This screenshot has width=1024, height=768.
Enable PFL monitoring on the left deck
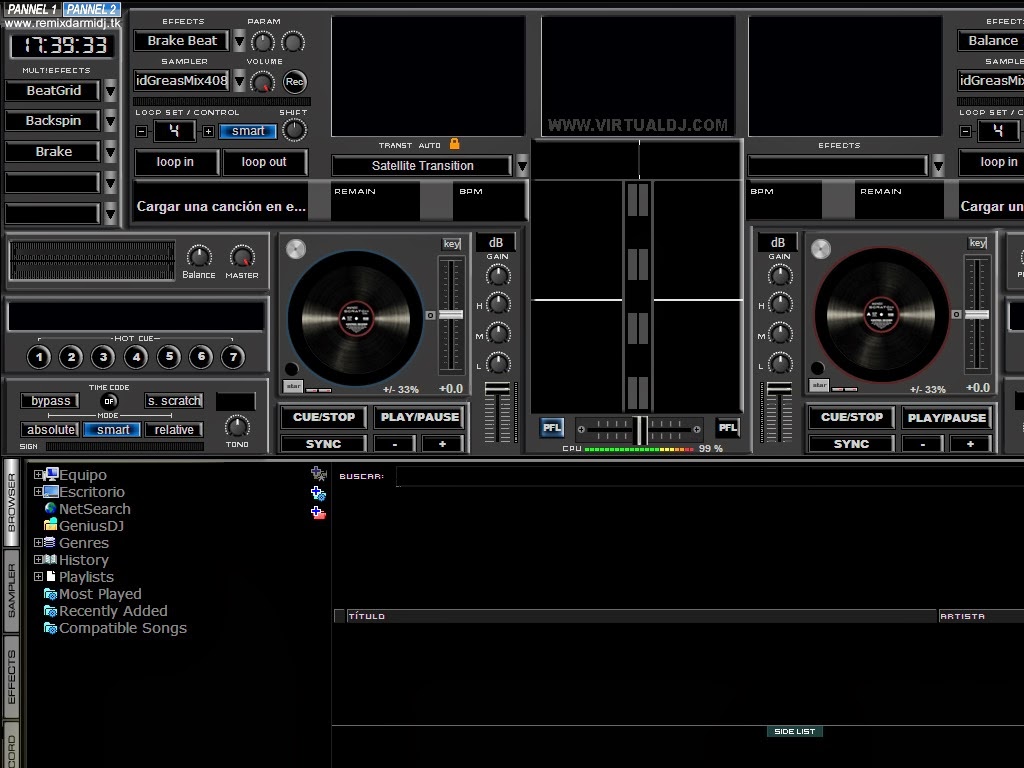[551, 427]
